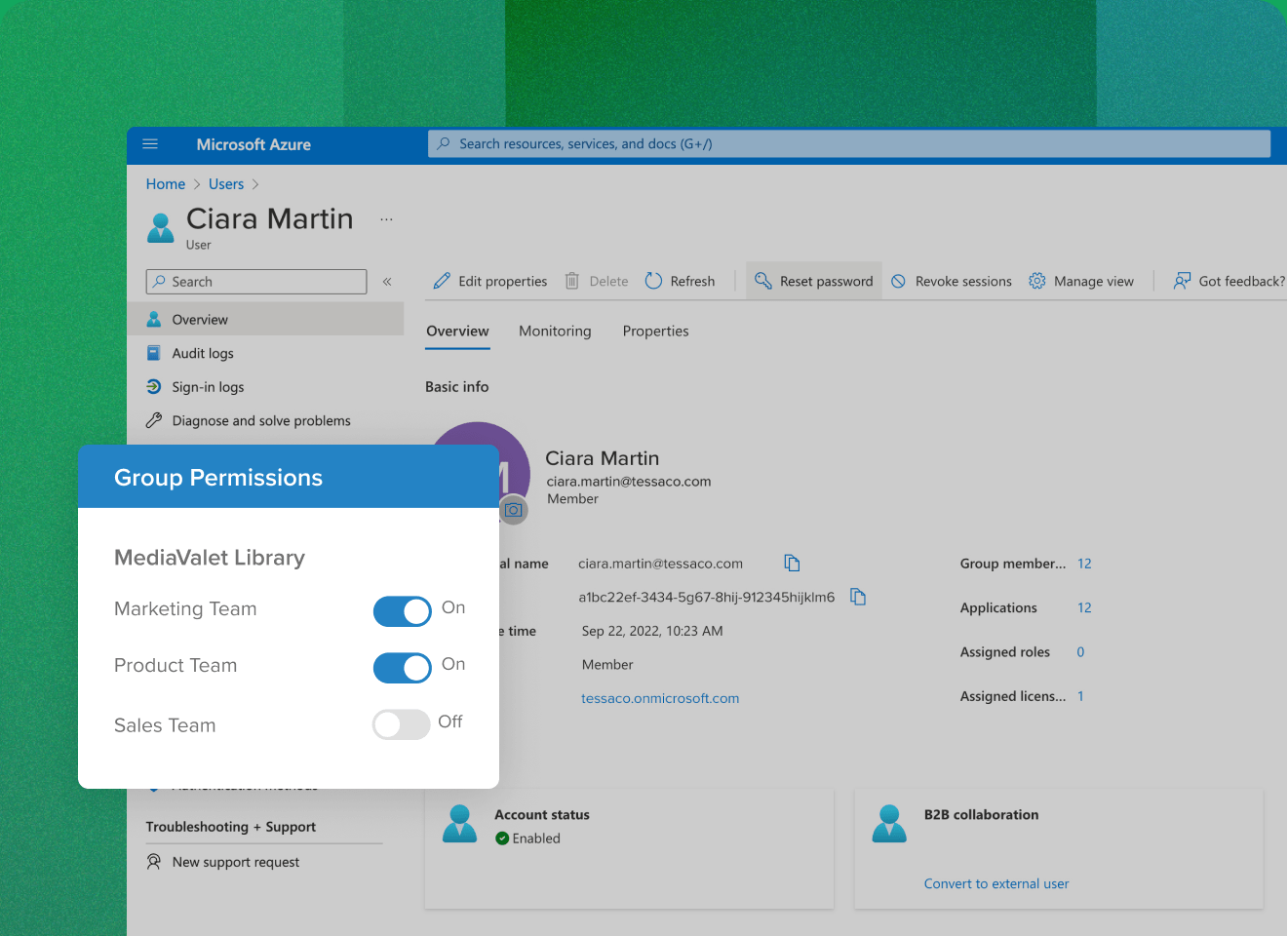
Task: Copy the principal name ciara.martin@tessaco.com
Action: pos(792,563)
